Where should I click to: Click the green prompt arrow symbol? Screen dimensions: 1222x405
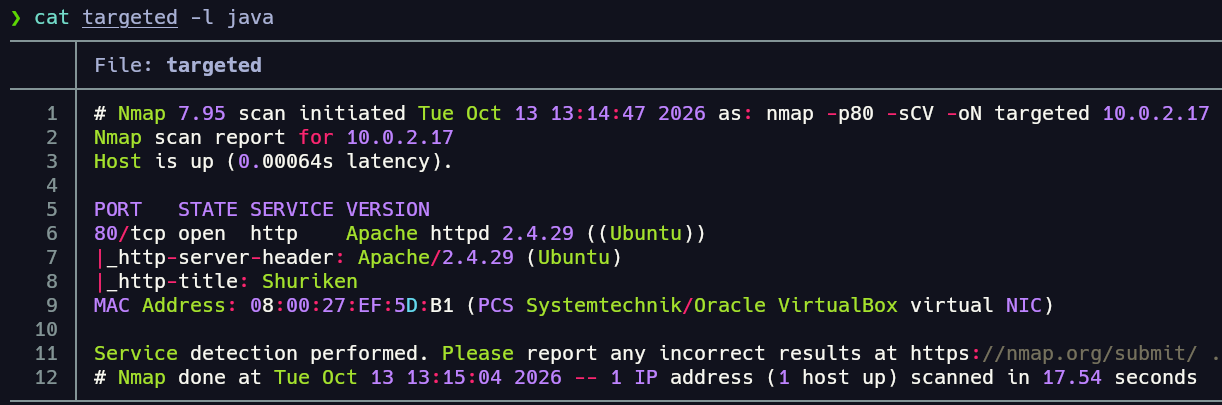pos(15,17)
